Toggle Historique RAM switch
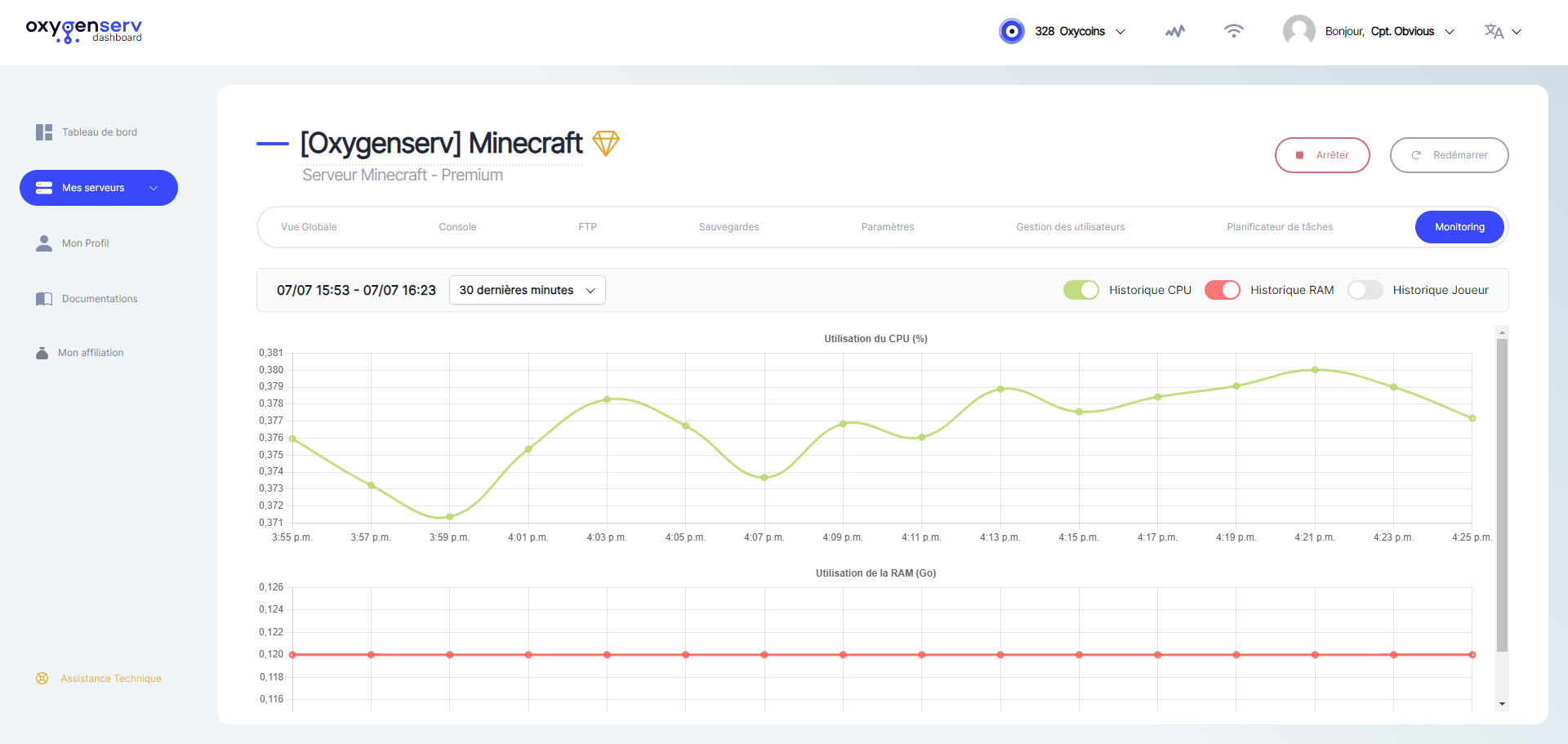Viewport: 1568px width, 744px height. 1223,290
